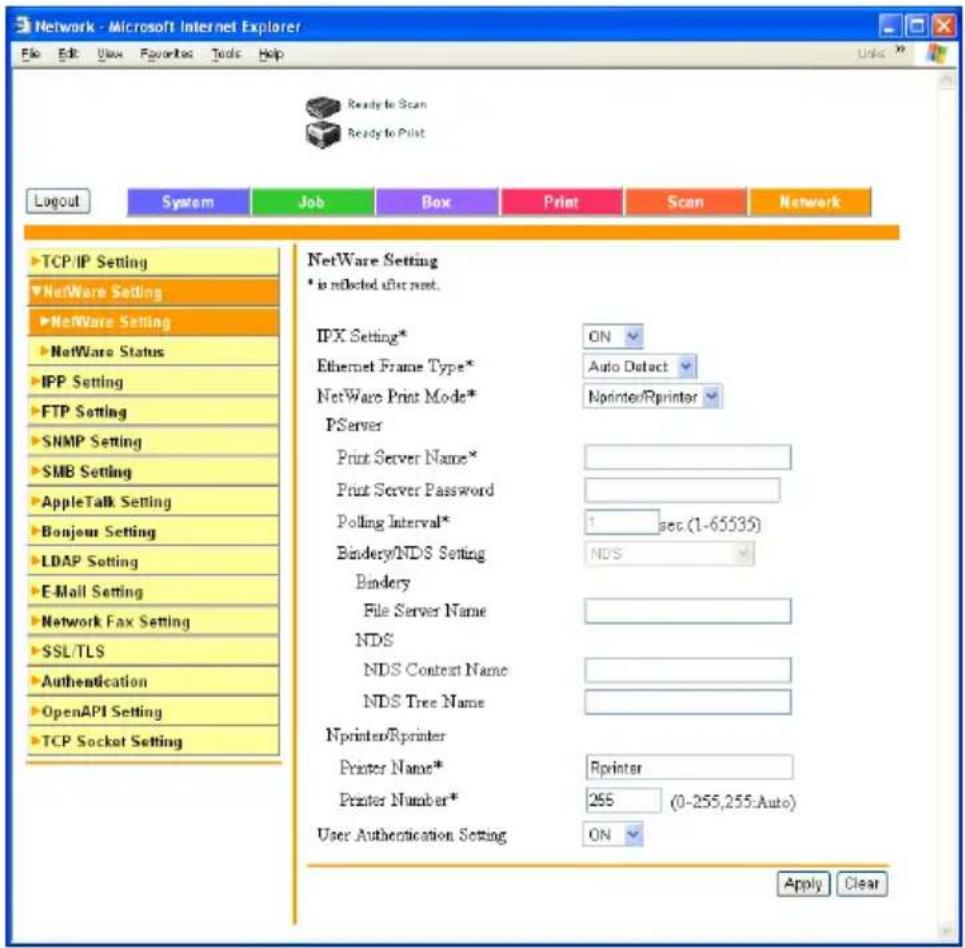965x948 pixels.
Task: Minimize the Internet Explorer window
Action: point(889,26)
